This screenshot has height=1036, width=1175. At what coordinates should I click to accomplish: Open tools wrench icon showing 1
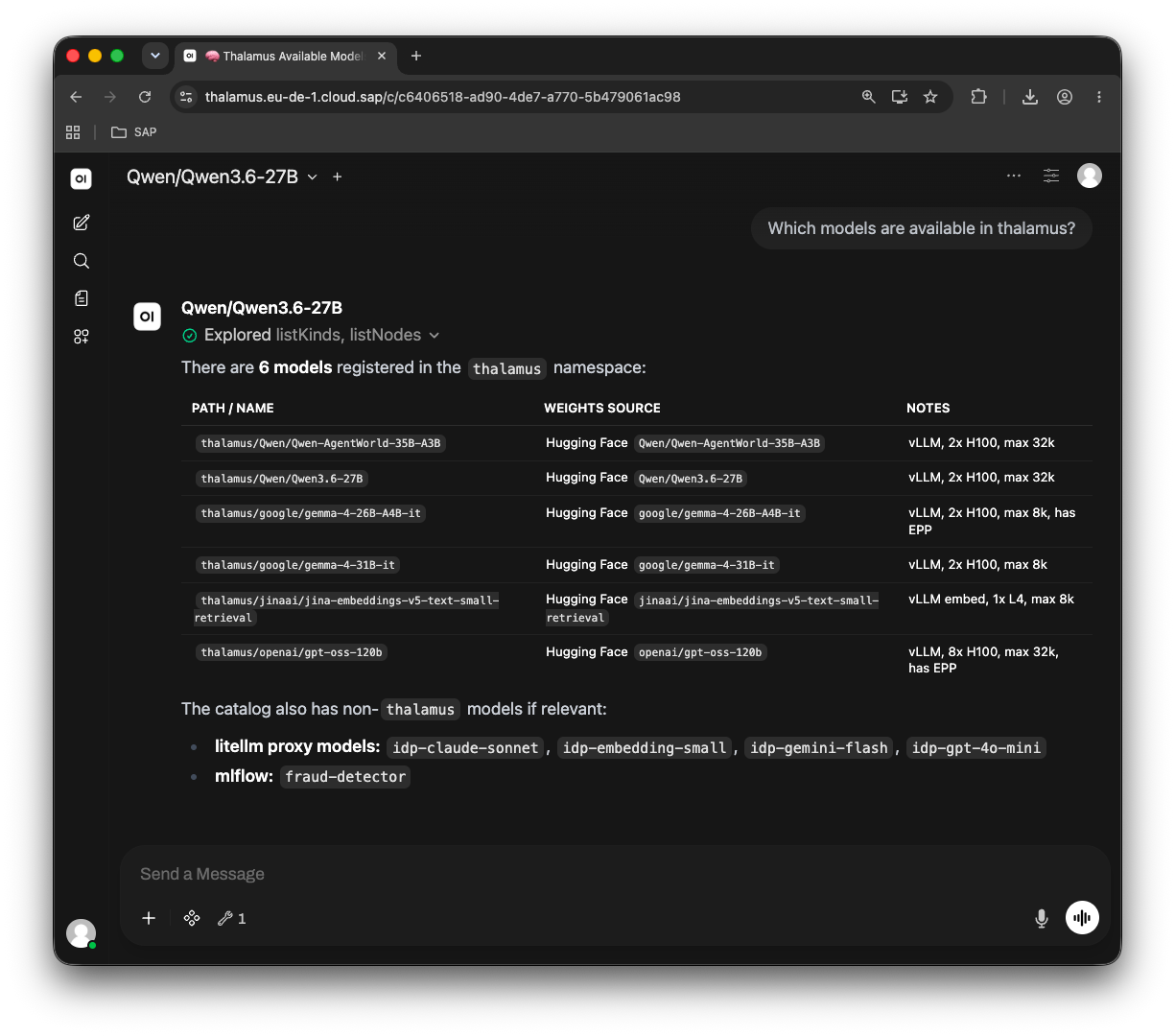pos(232,918)
